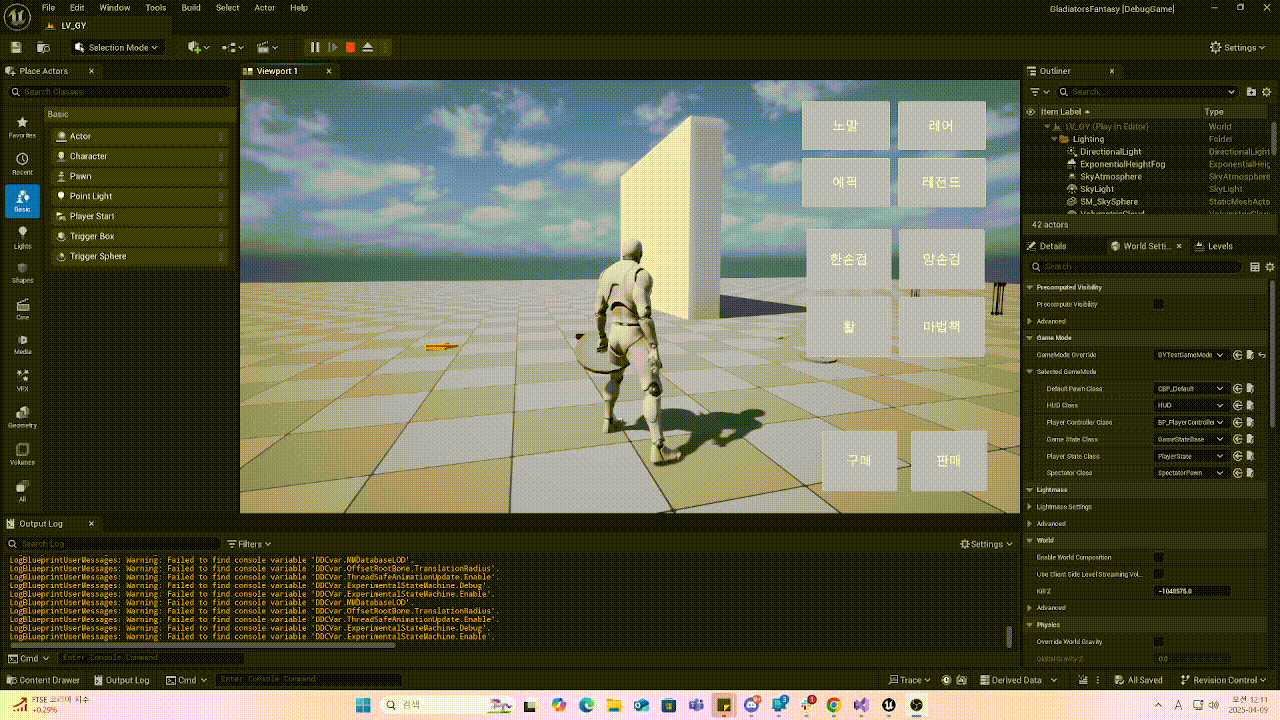Select Geometry category in Place Actors
This screenshot has width=1280, height=720.
(x=22, y=417)
